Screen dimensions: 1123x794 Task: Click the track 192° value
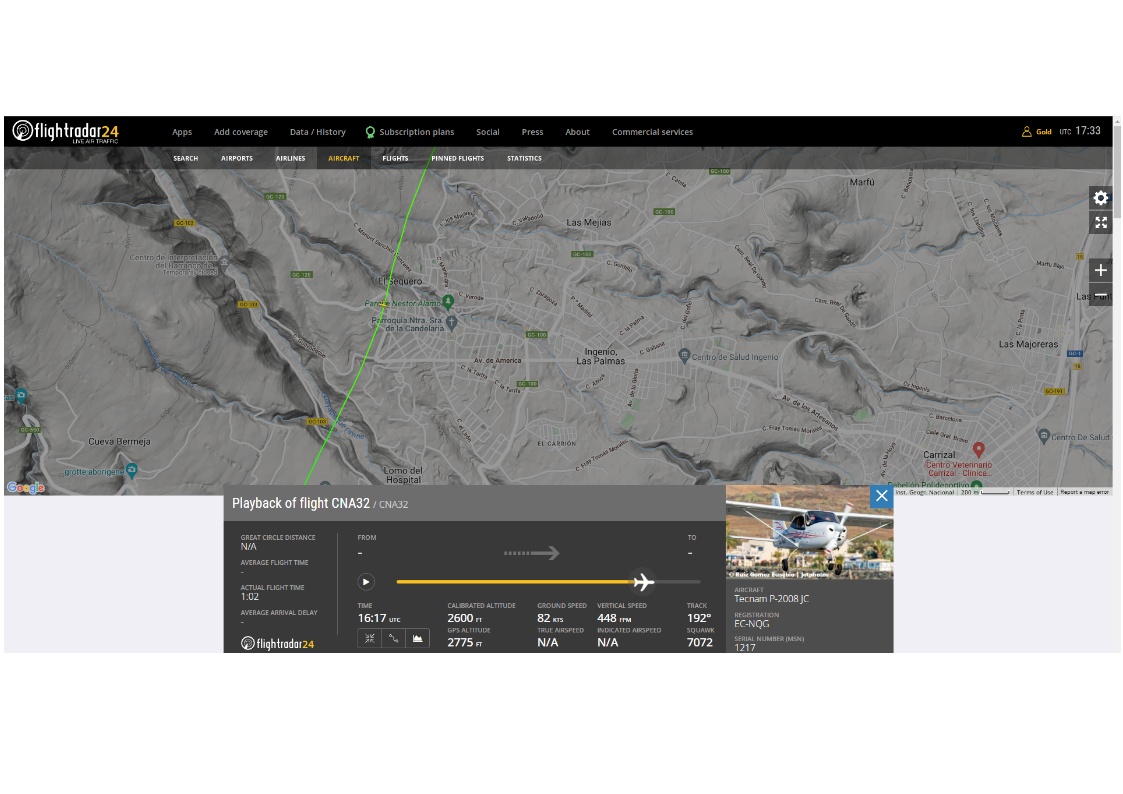point(699,618)
